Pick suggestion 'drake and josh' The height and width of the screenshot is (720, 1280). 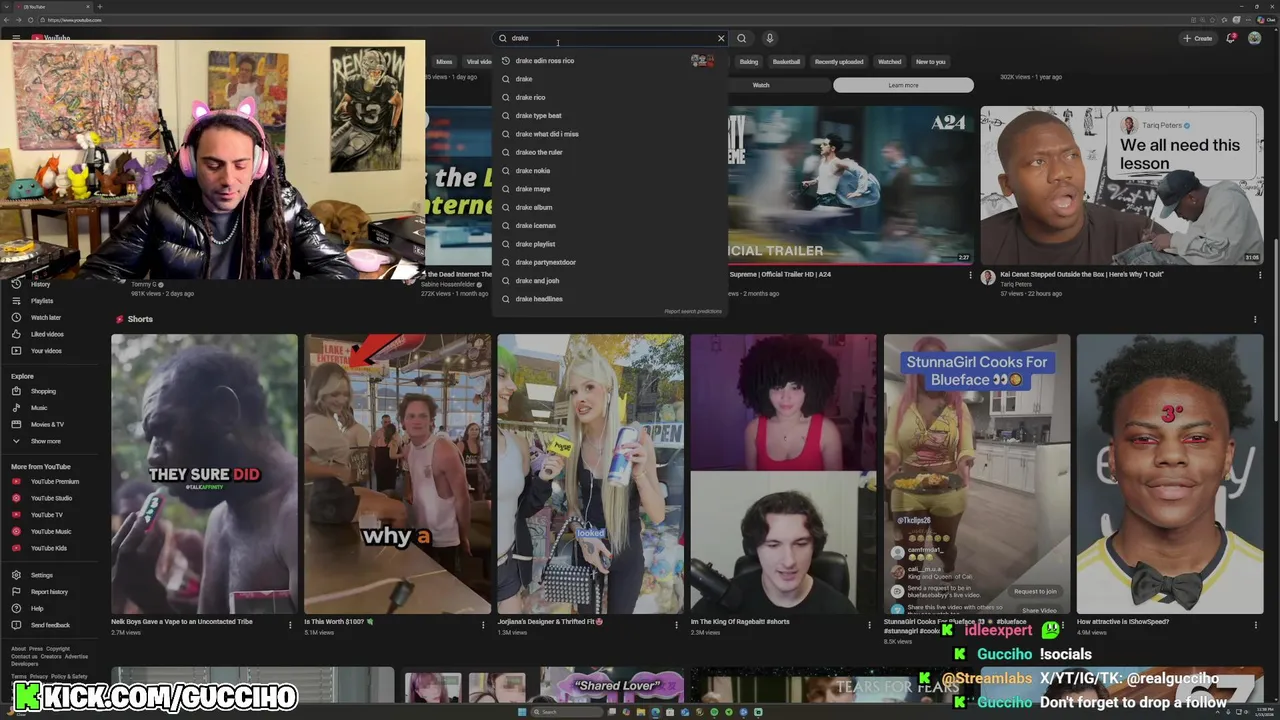pyautogui.click(x=610, y=281)
